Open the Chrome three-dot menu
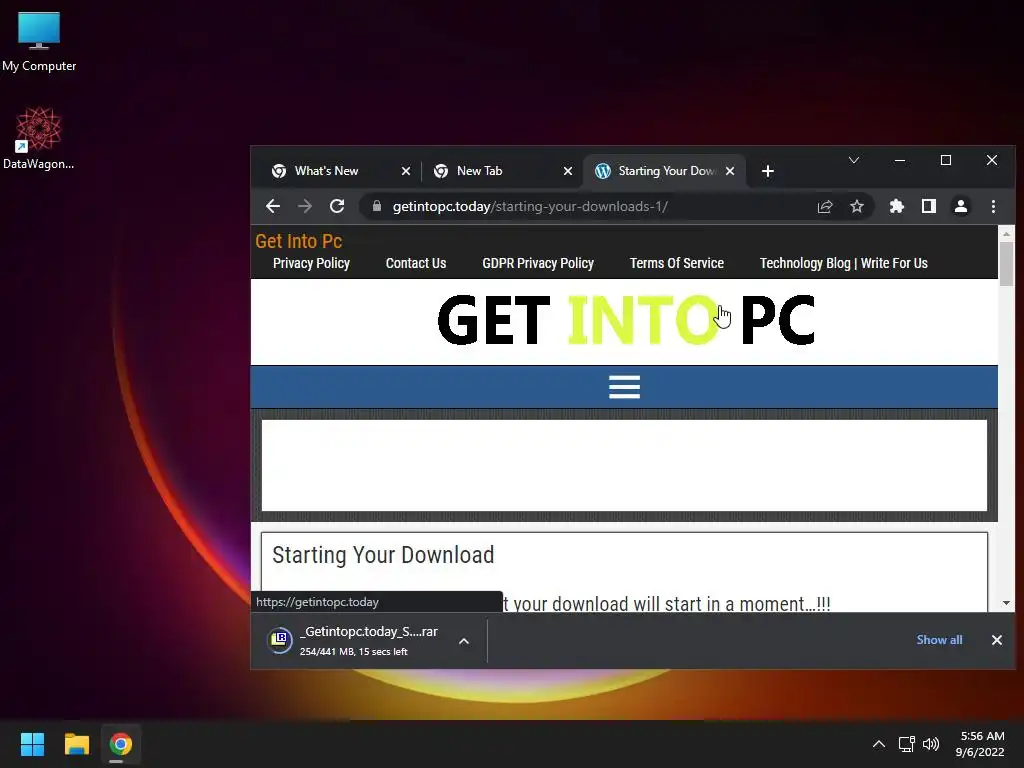The width and height of the screenshot is (1024, 768). 993,206
